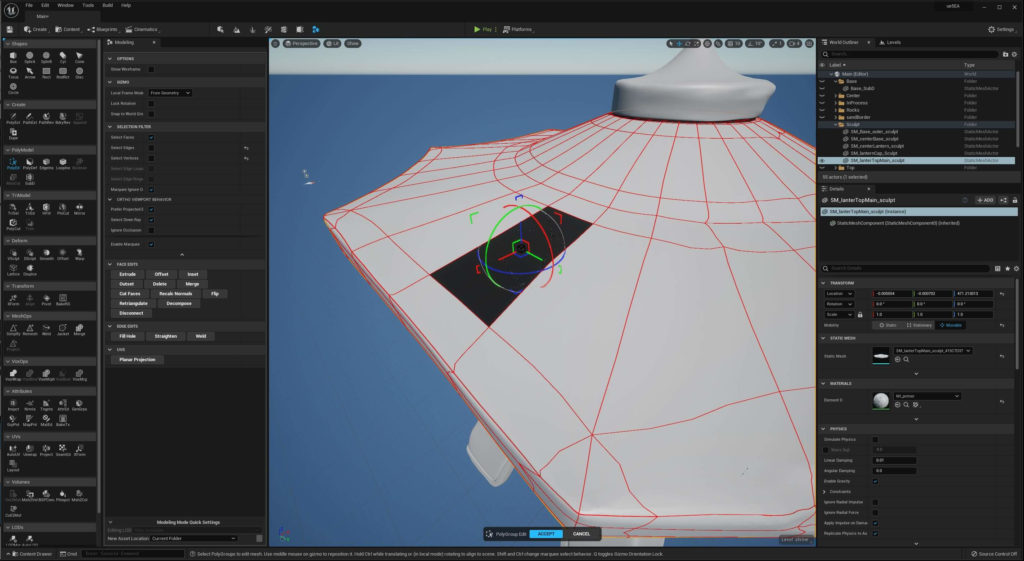The width and height of the screenshot is (1024, 561).
Task: Accept the PolyGroup Edit changes
Action: 546,534
